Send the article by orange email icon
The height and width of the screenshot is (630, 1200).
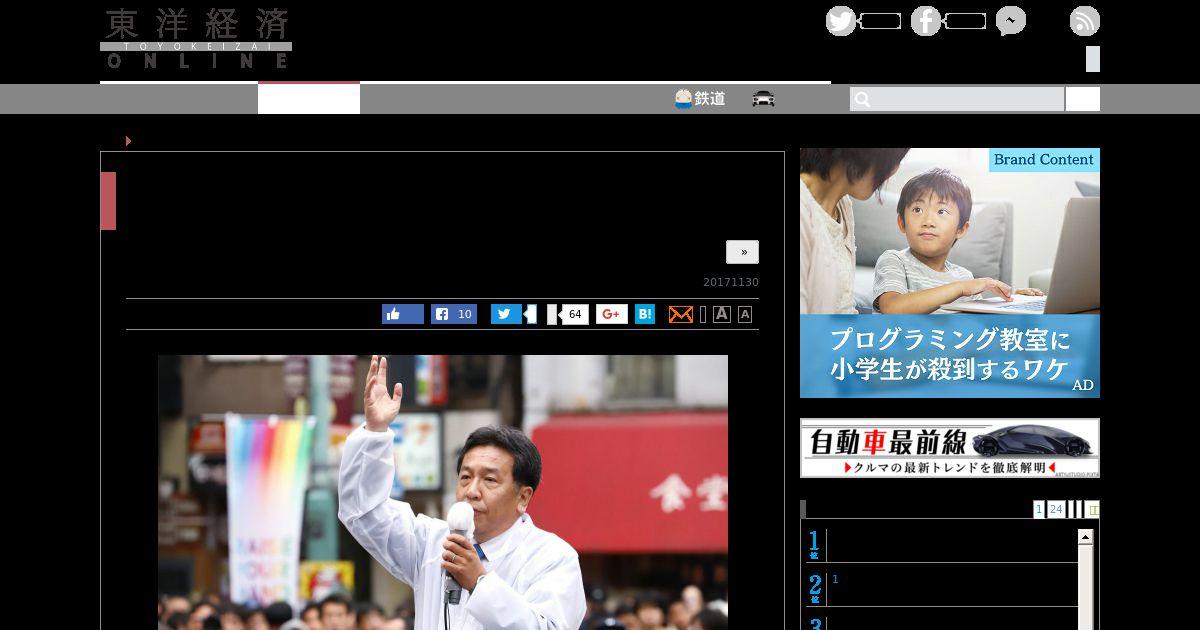click(680, 314)
